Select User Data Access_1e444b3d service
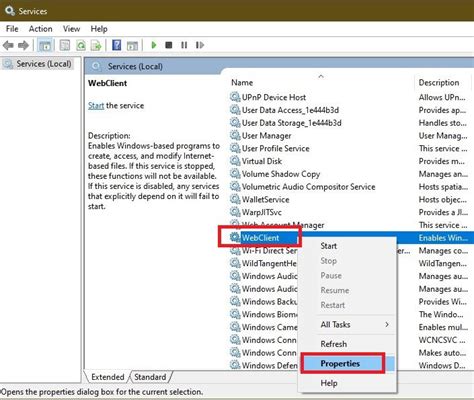This screenshot has width=474, height=400. point(290,110)
